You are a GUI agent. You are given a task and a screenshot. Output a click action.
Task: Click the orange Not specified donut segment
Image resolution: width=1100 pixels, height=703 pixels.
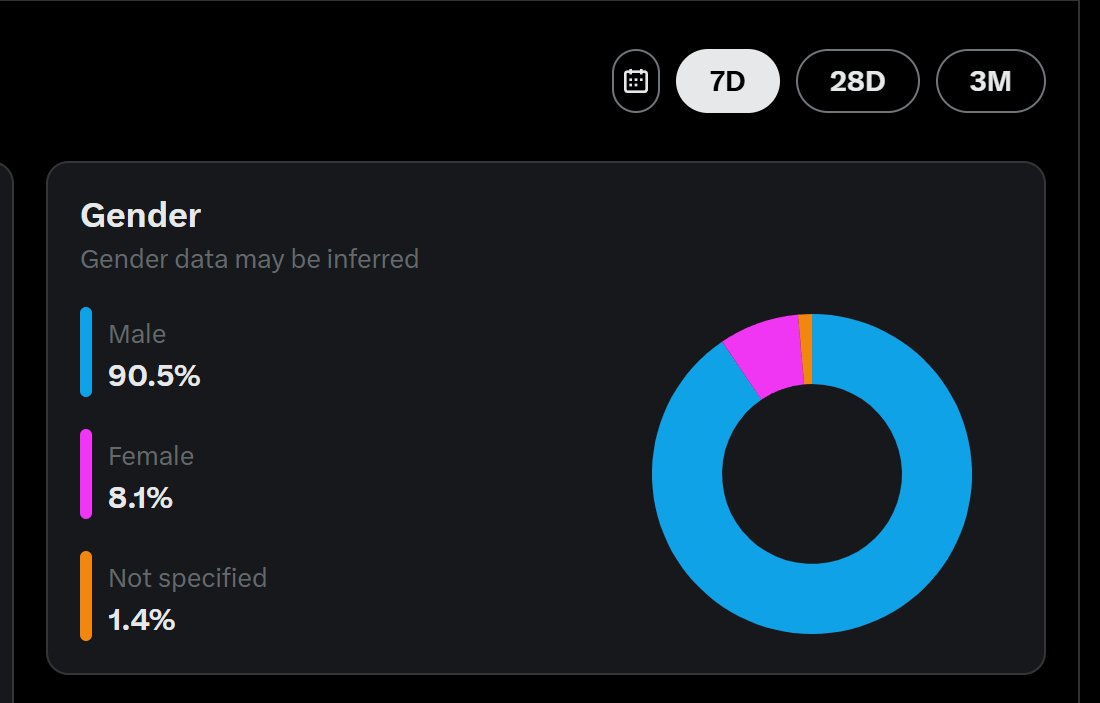pyautogui.click(x=806, y=349)
